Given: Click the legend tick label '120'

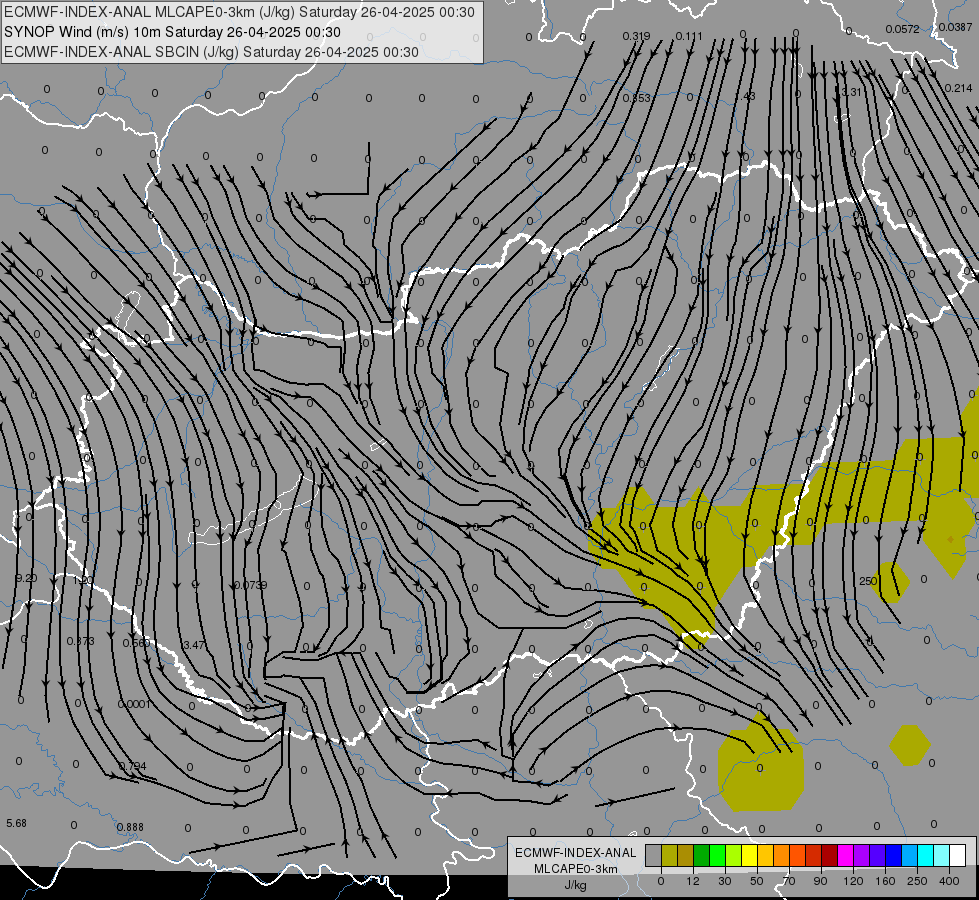Looking at the screenshot, I should [x=853, y=881].
